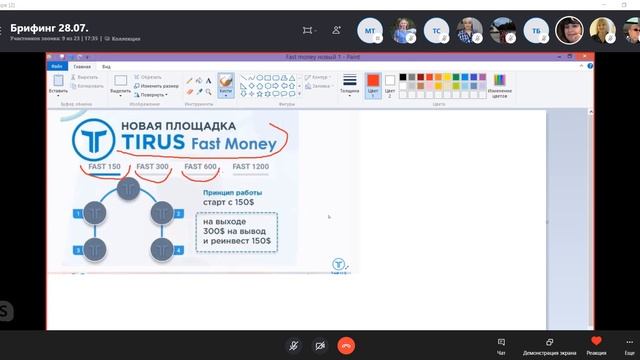Click the Выделить selection tool
The width and height of the screenshot is (640, 360).
pyautogui.click(x=120, y=85)
